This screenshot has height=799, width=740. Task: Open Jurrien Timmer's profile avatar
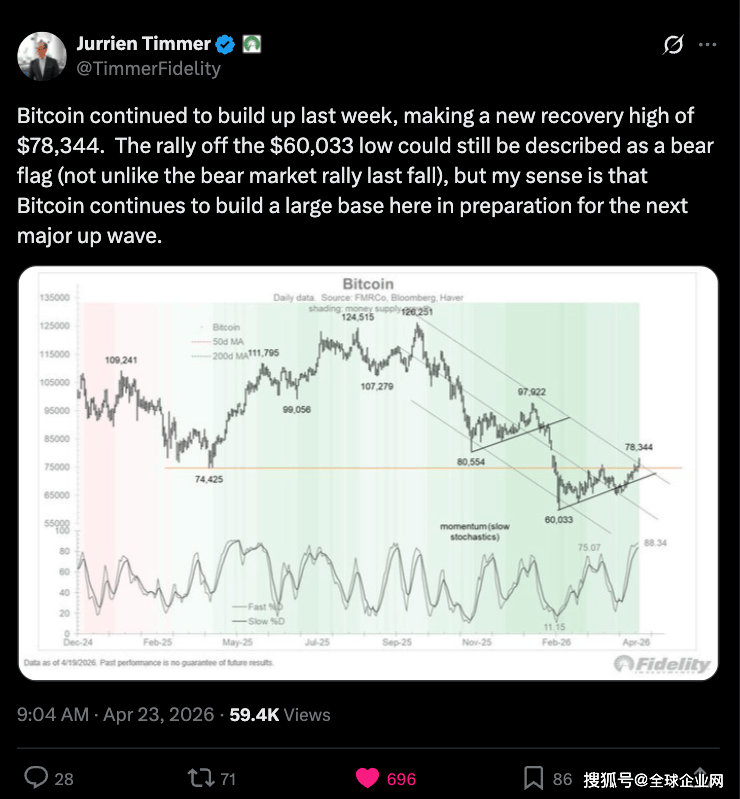[42, 56]
